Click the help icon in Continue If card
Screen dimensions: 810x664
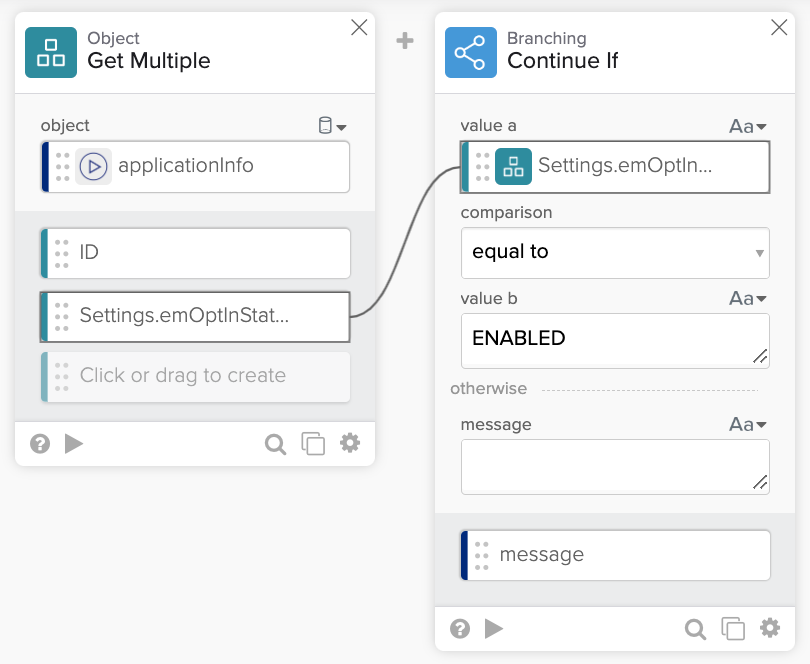pos(460,628)
